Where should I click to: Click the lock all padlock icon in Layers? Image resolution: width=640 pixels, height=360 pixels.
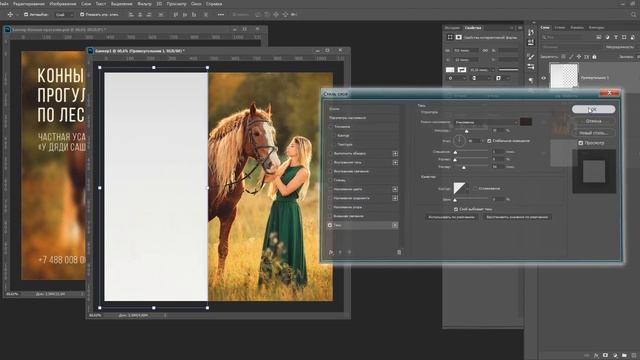[x=594, y=57]
